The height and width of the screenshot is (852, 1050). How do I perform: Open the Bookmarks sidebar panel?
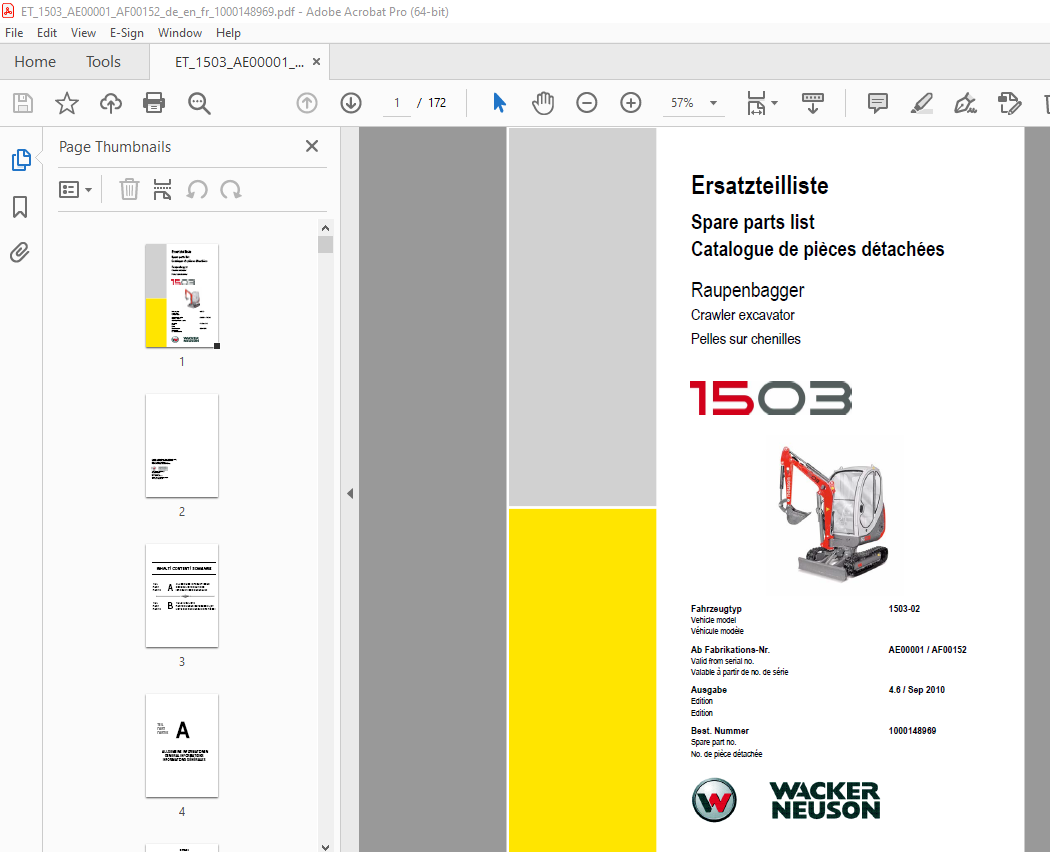tap(20, 207)
